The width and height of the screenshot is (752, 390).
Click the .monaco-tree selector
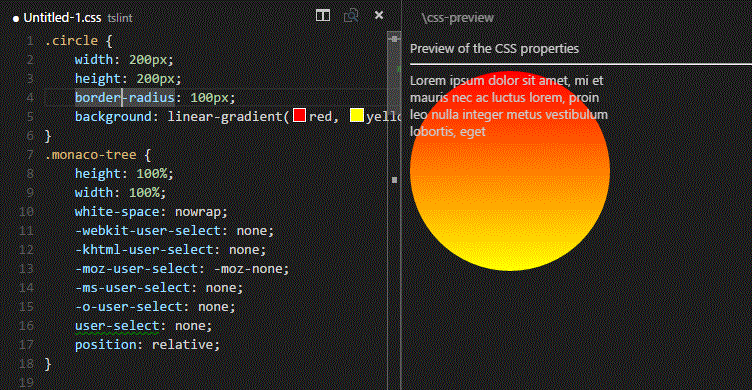[91, 155]
